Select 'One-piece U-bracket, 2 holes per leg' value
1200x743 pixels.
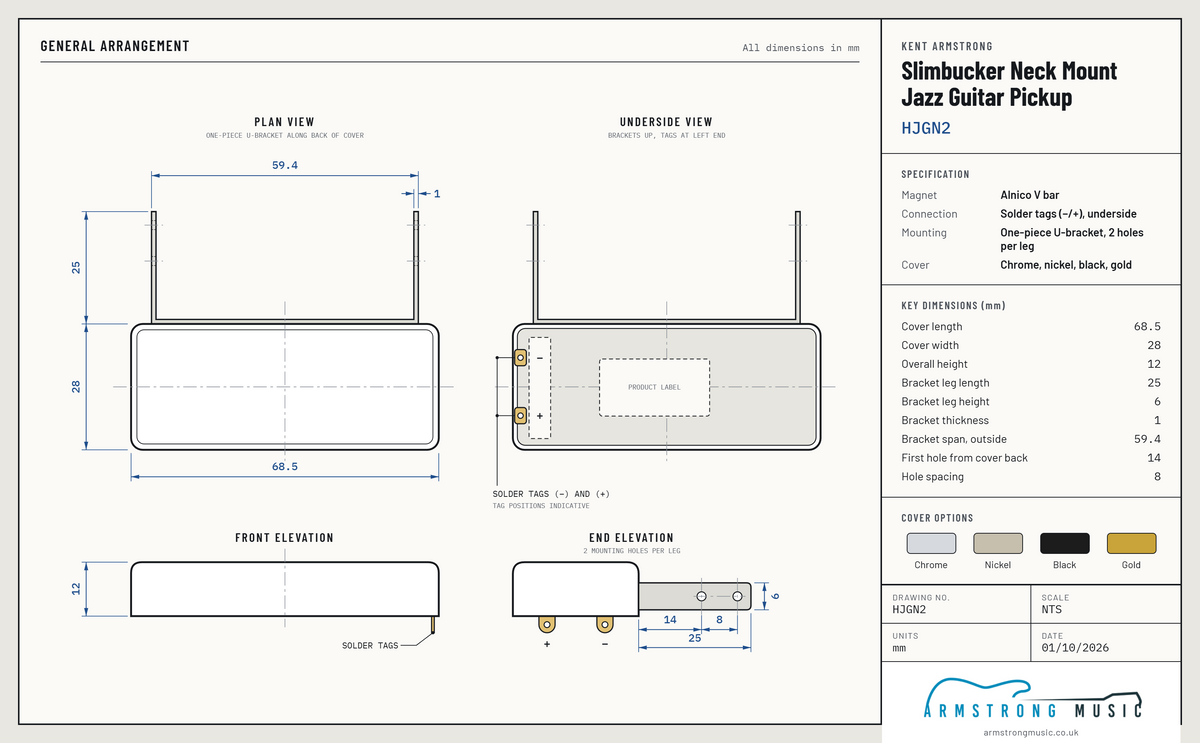(1072, 239)
